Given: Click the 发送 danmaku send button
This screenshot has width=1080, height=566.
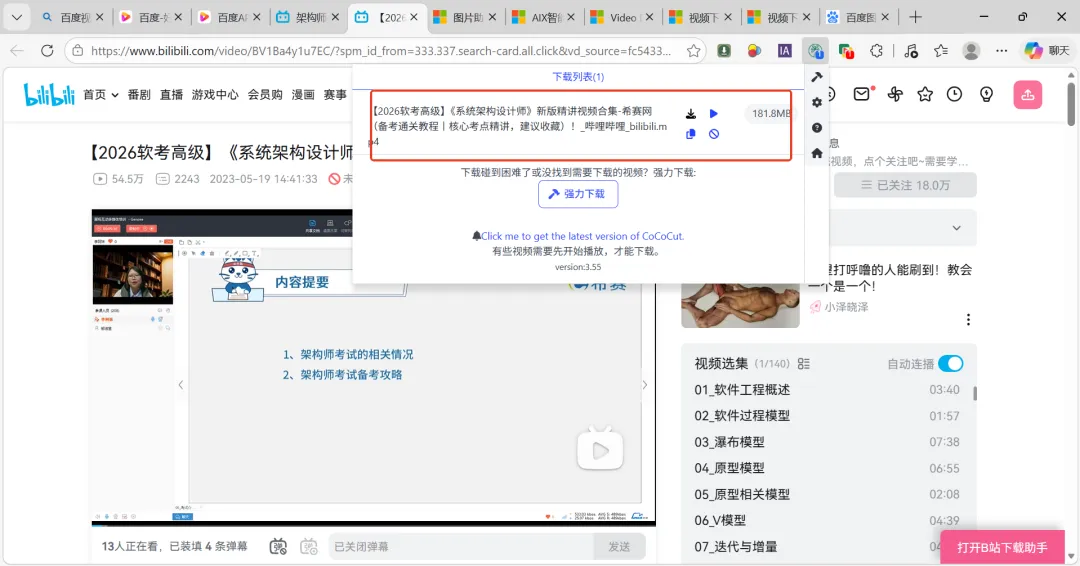Looking at the screenshot, I should (619, 547).
